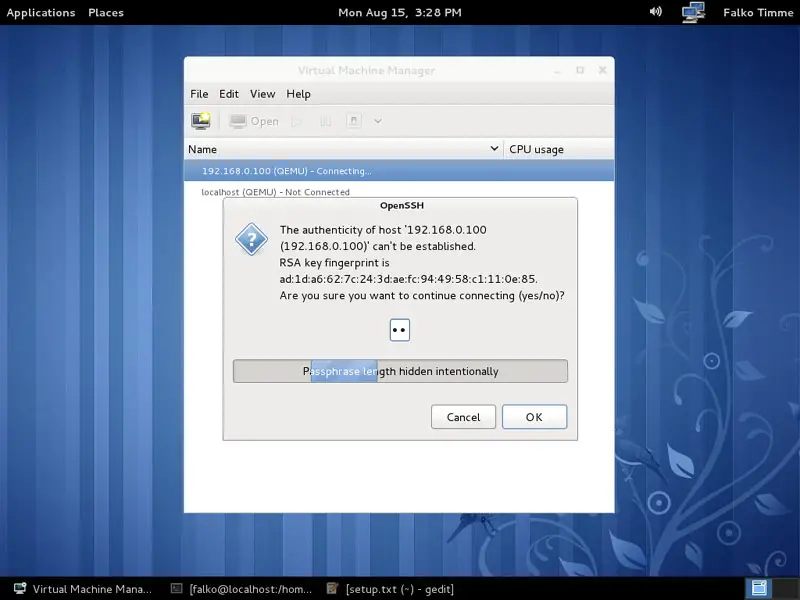Focus the OpenSSH answer input field
The width and height of the screenshot is (800, 600).
tap(400, 330)
